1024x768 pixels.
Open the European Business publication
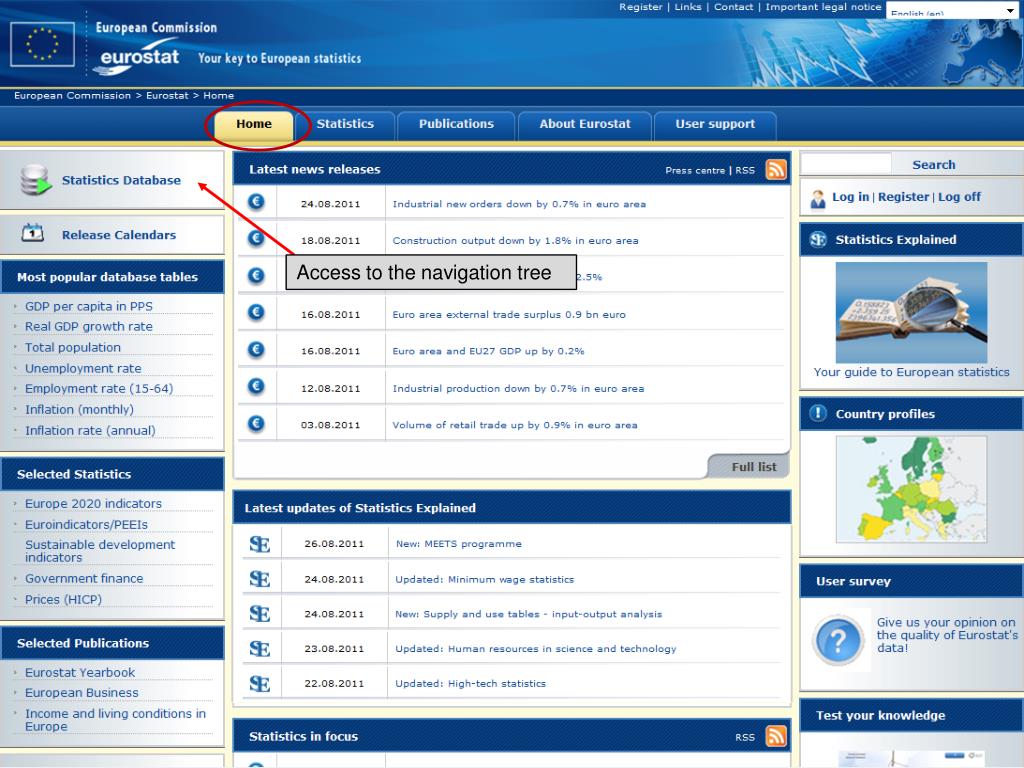point(82,693)
